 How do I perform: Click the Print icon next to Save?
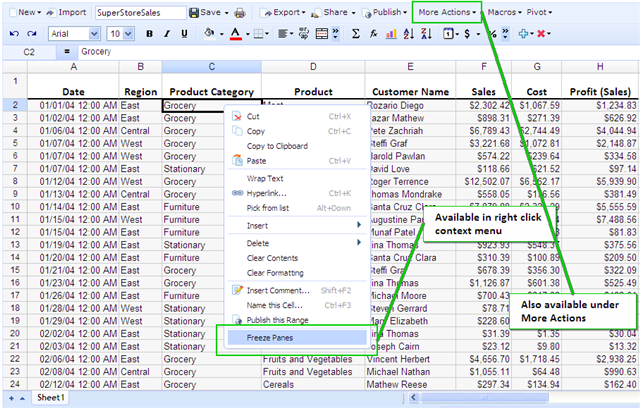240,13
